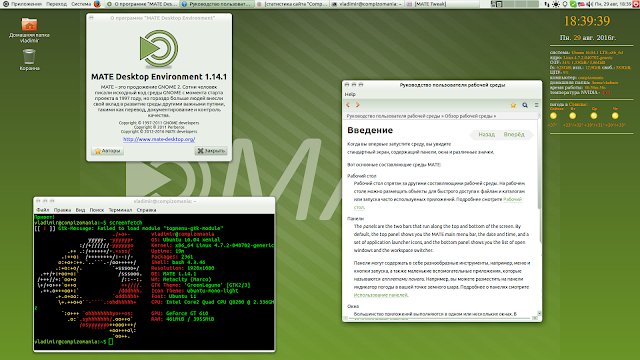
Task: Switch to the user guide 'Руководство пользоват…' taskbar item
Action: (x=217, y=4)
